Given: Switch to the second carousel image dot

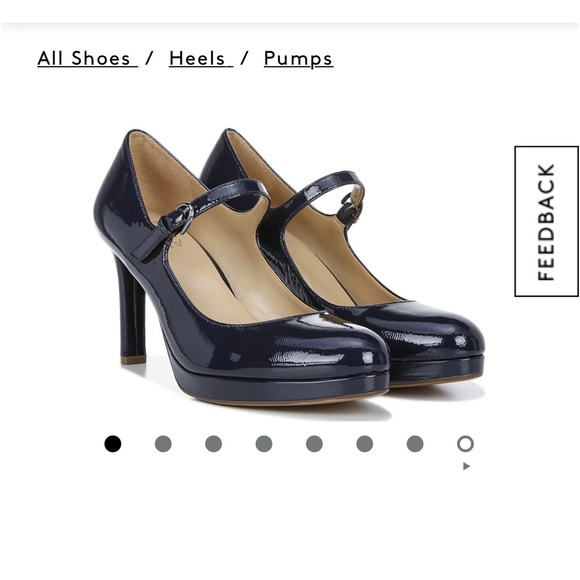Looking at the screenshot, I should pyautogui.click(x=163, y=444).
